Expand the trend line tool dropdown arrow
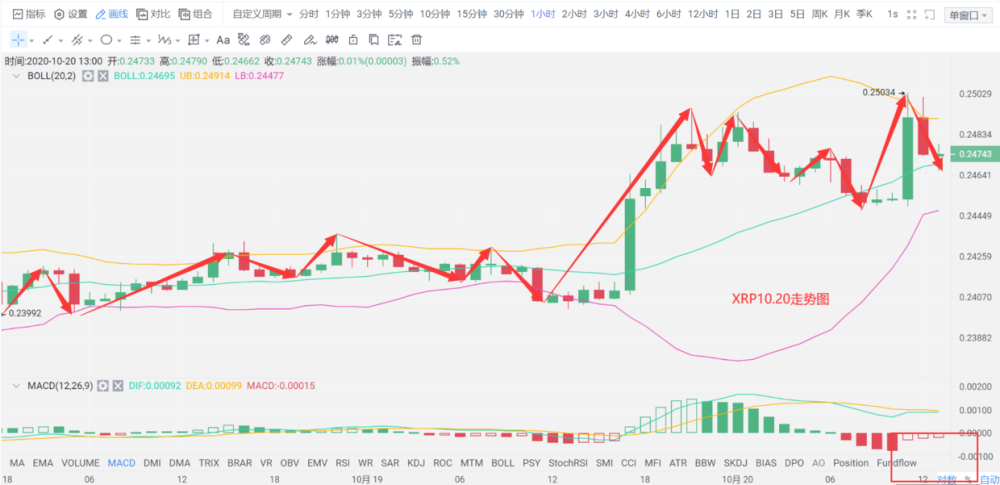Image resolution: width=1000 pixels, height=485 pixels. pos(61,41)
